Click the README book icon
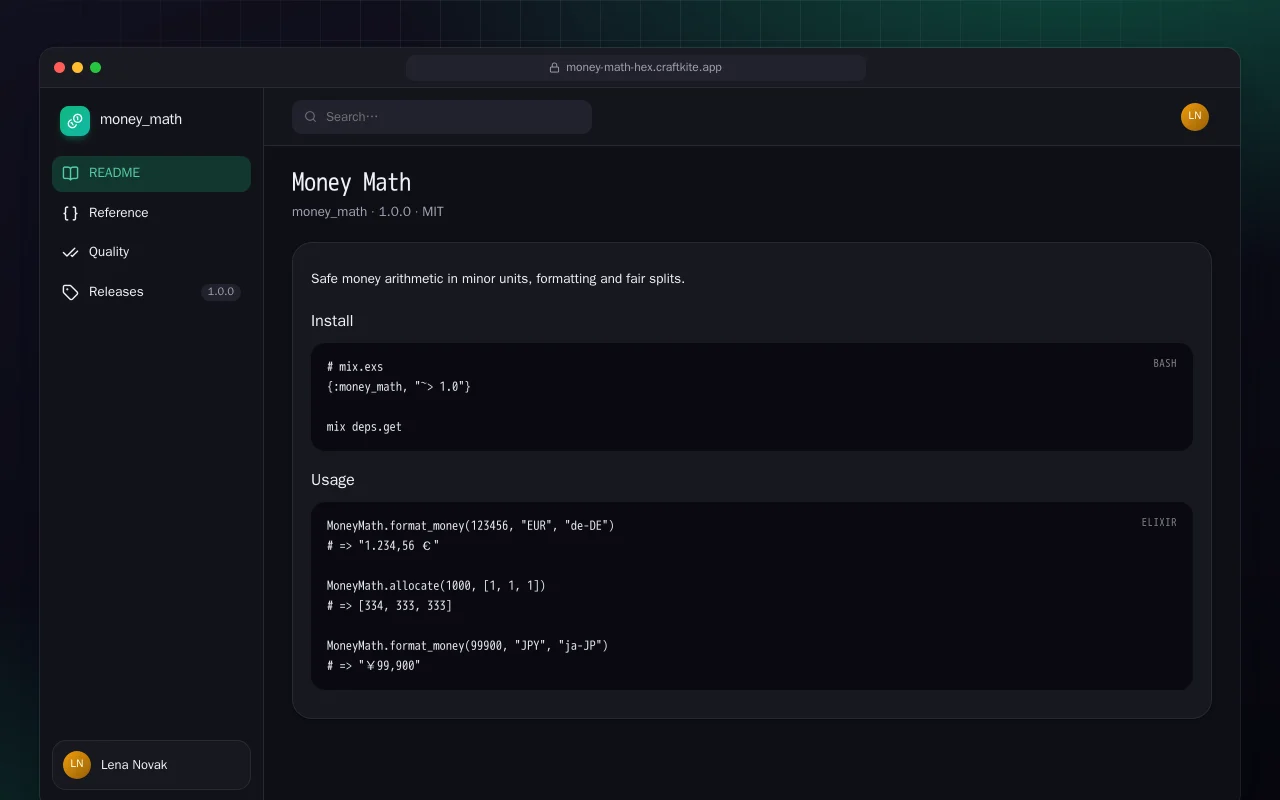The height and width of the screenshot is (800, 1280). (70, 173)
